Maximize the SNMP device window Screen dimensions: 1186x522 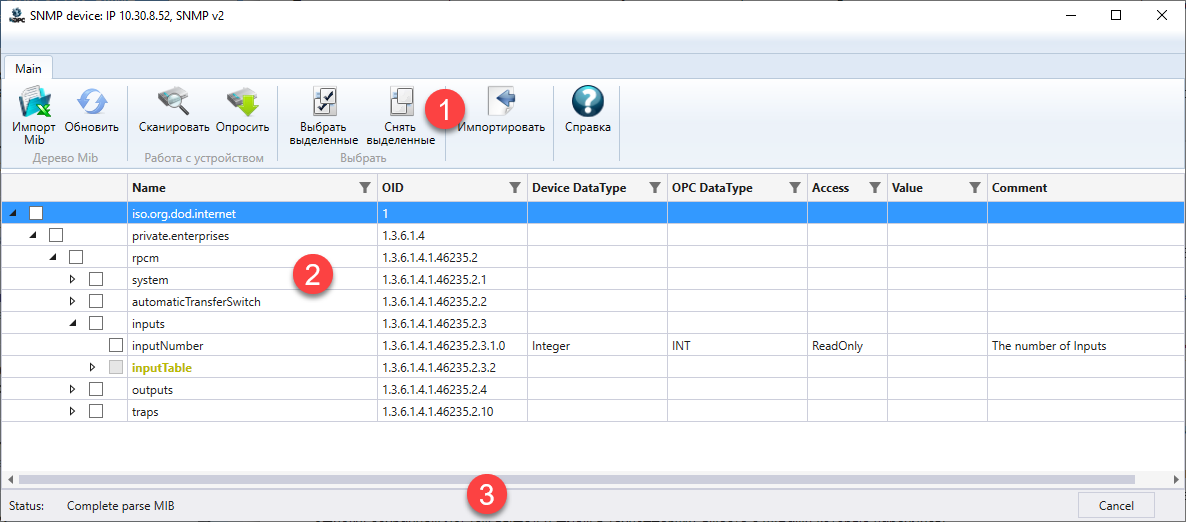click(1116, 15)
